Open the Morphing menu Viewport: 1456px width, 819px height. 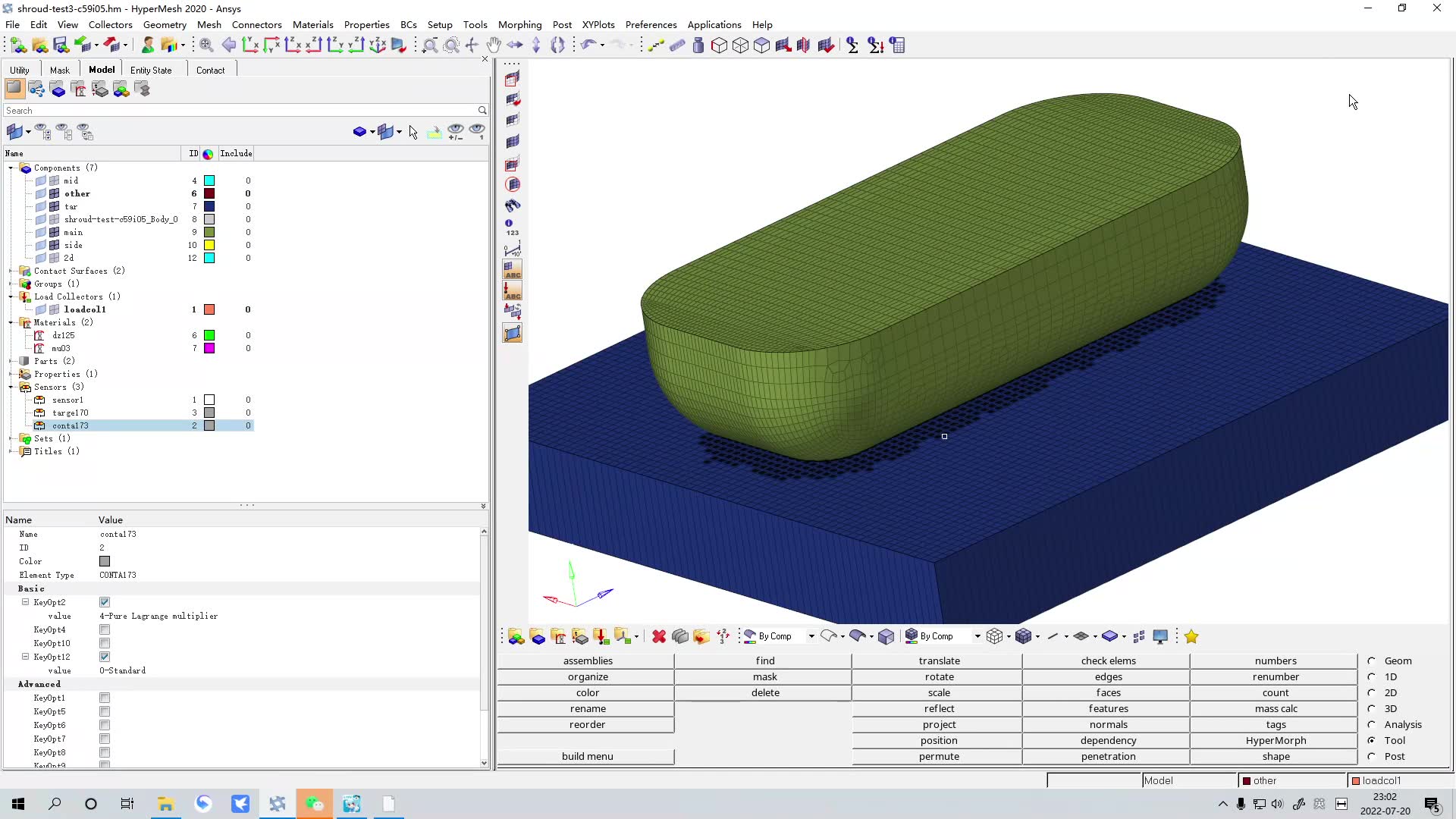pos(519,24)
